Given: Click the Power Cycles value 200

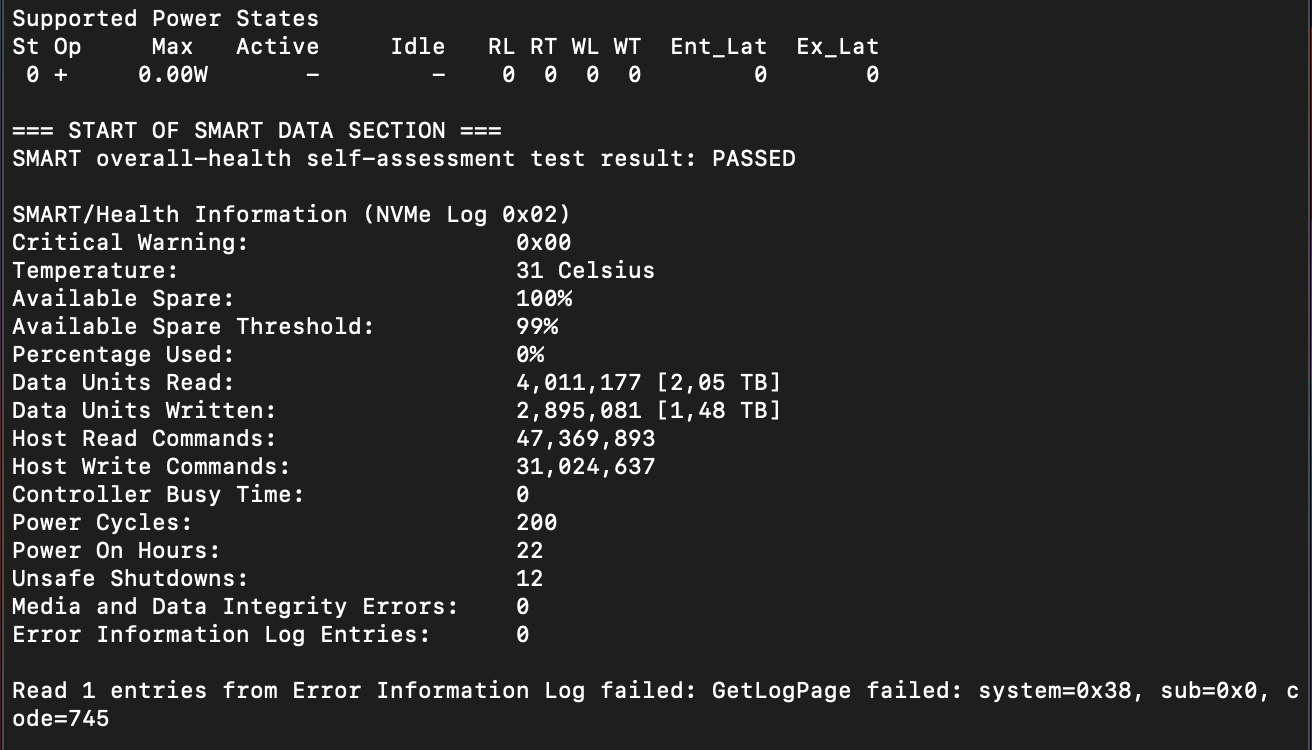Looking at the screenshot, I should (537, 523).
